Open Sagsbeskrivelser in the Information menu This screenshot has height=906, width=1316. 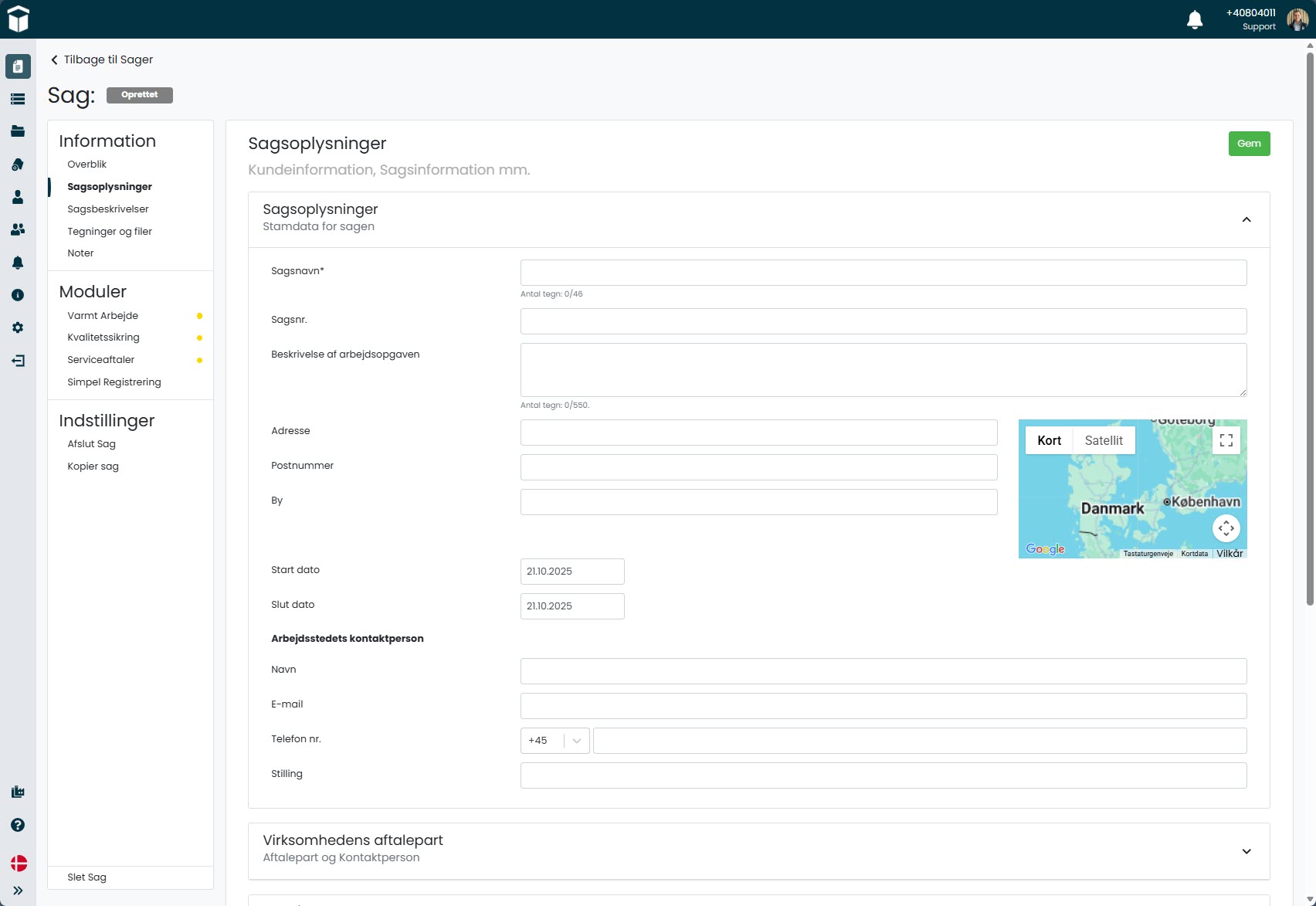tap(108, 209)
